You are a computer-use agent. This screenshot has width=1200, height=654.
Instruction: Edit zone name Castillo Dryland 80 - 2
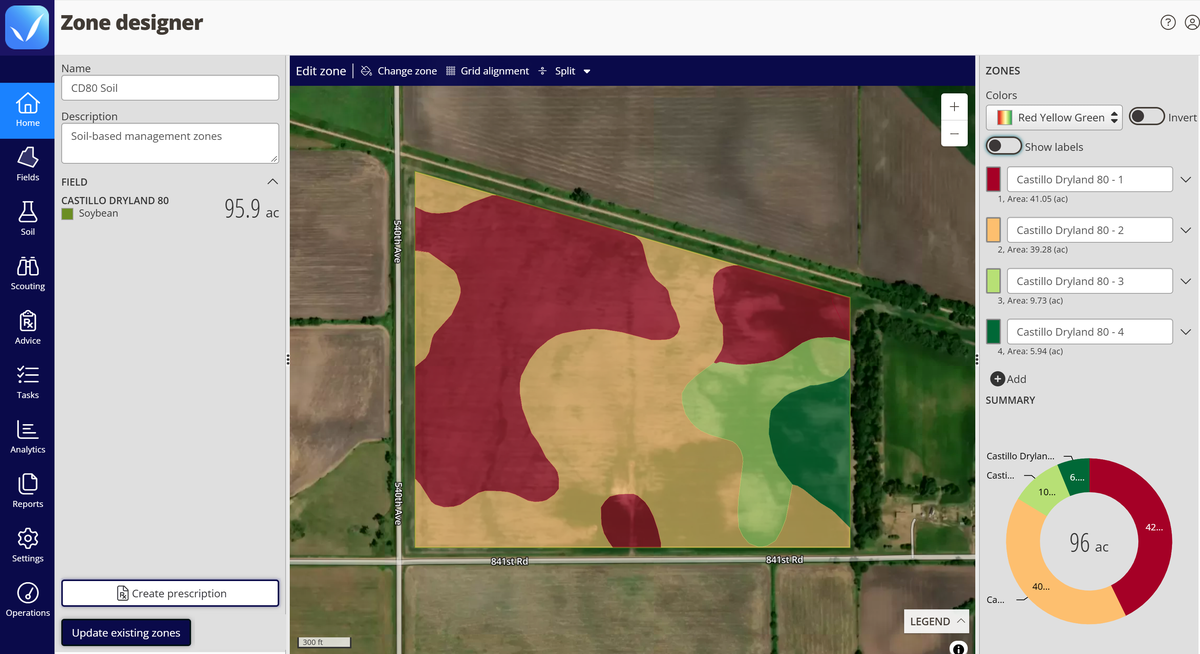(x=1089, y=230)
